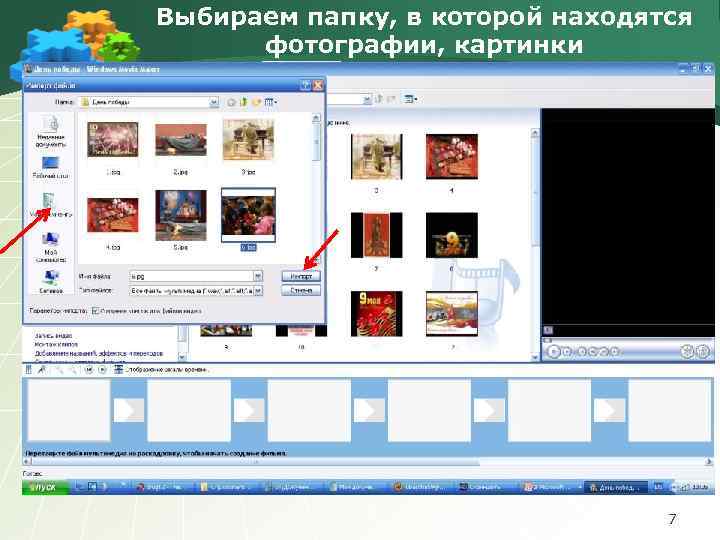Select the 5.jpg thumbnail
This screenshot has height=540, width=720.
pyautogui.click(x=181, y=215)
